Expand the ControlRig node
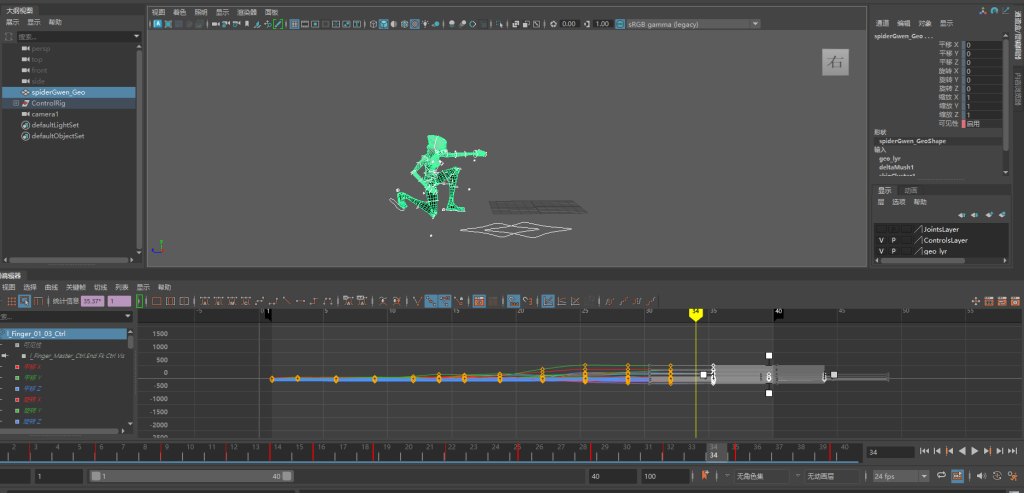Viewport: 1024px width, 493px height. (16, 103)
